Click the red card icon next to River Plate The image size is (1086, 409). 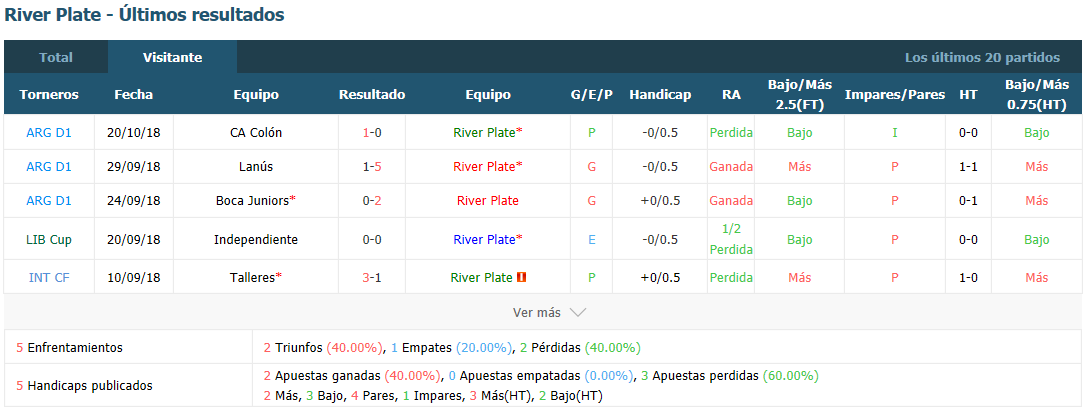(x=522, y=278)
